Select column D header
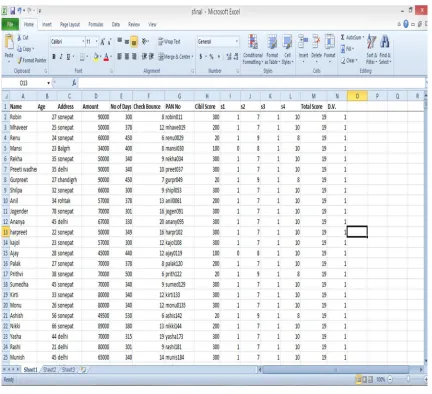The width and height of the screenshot is (432, 394). coord(96,96)
